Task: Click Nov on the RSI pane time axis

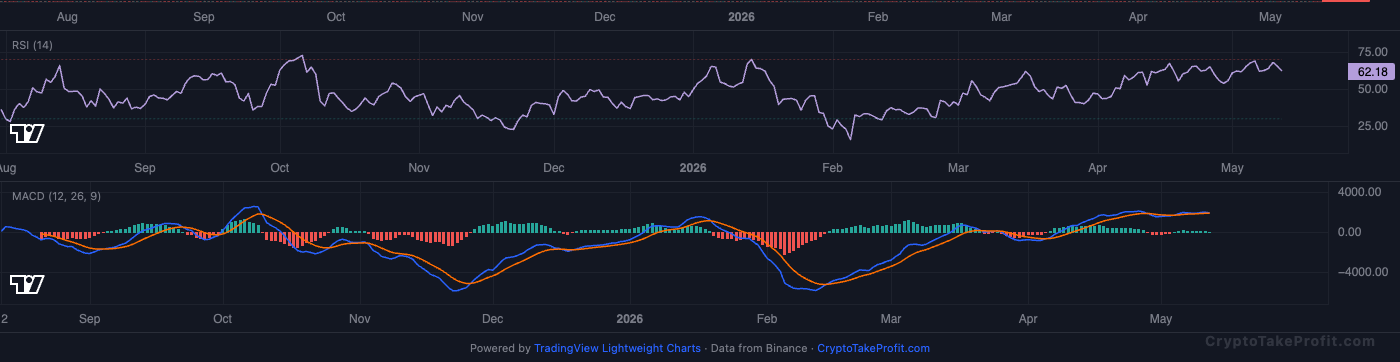Action: pyautogui.click(x=418, y=168)
